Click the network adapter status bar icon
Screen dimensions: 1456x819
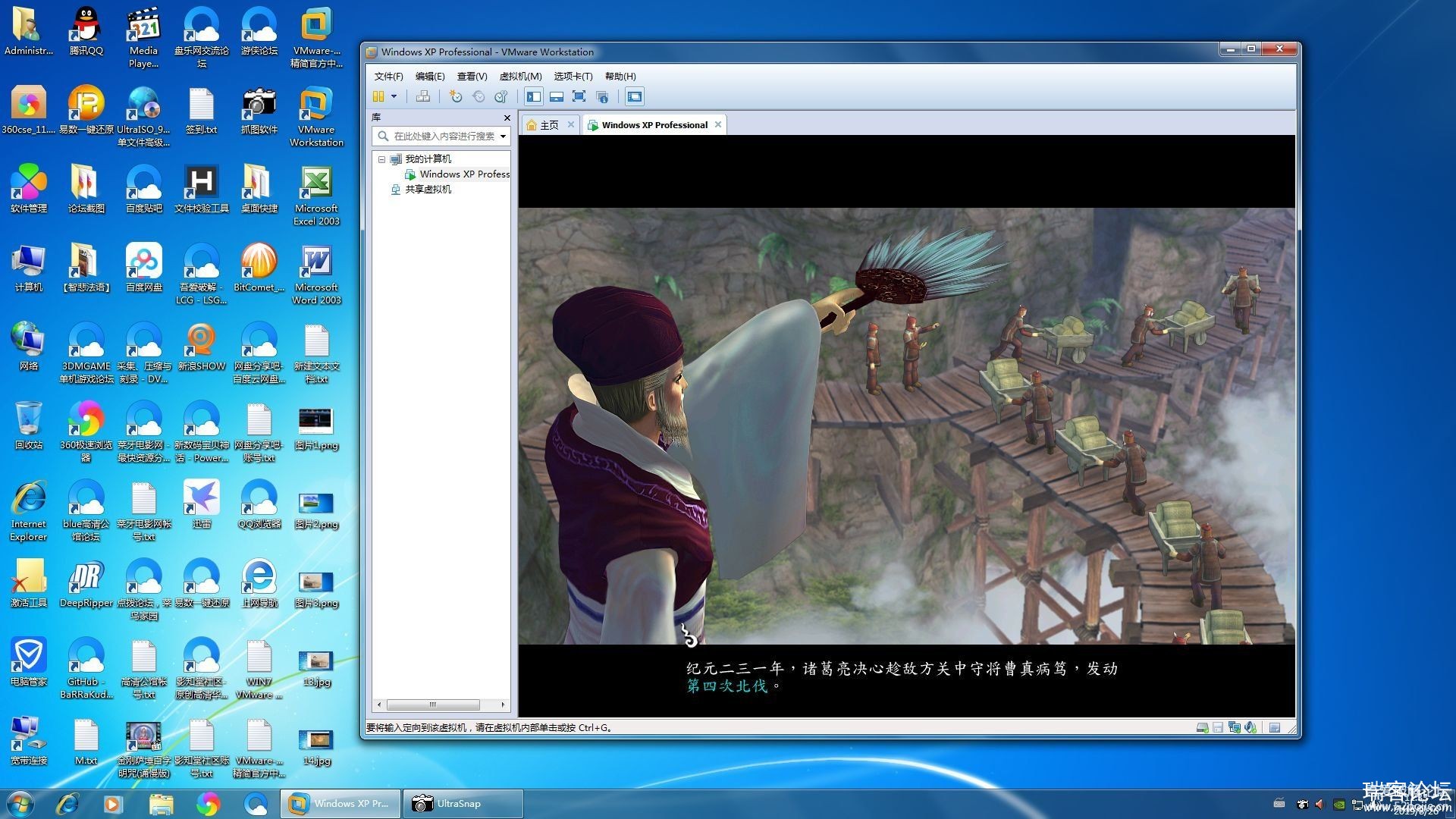pos(1235,728)
